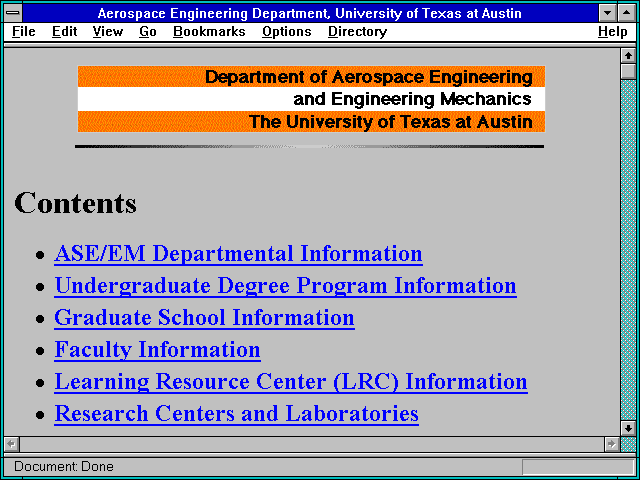Click the vertical scrollbar down arrow
640x480 pixels.
pos(628,428)
